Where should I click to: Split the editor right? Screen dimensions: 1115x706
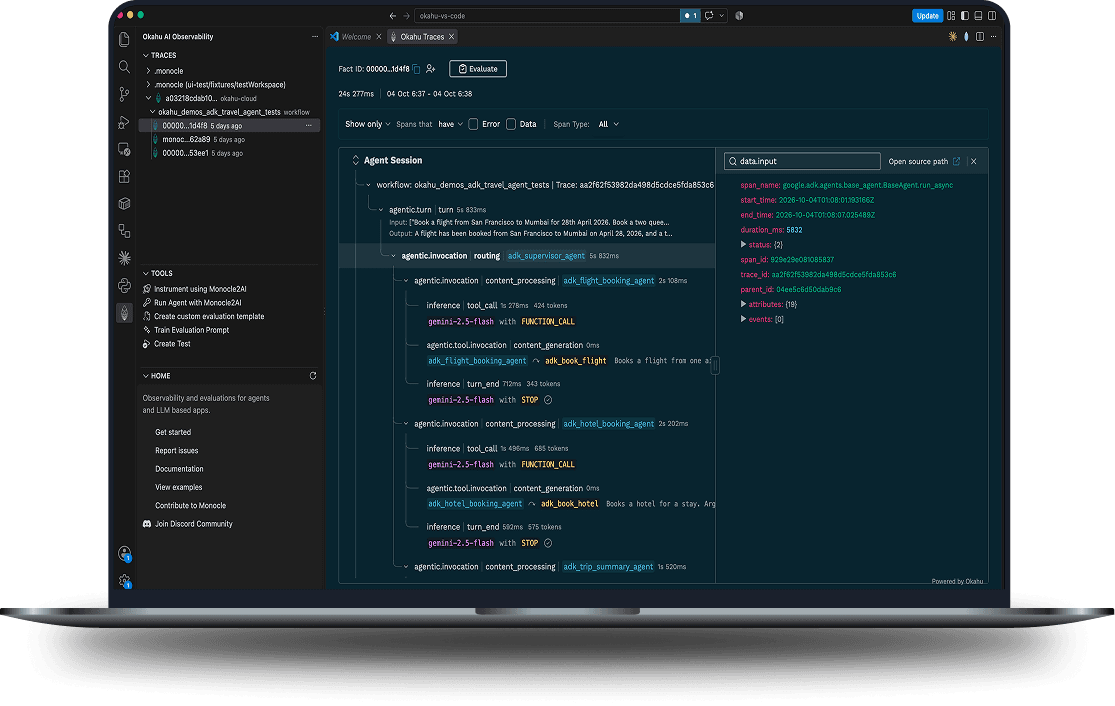pos(980,36)
